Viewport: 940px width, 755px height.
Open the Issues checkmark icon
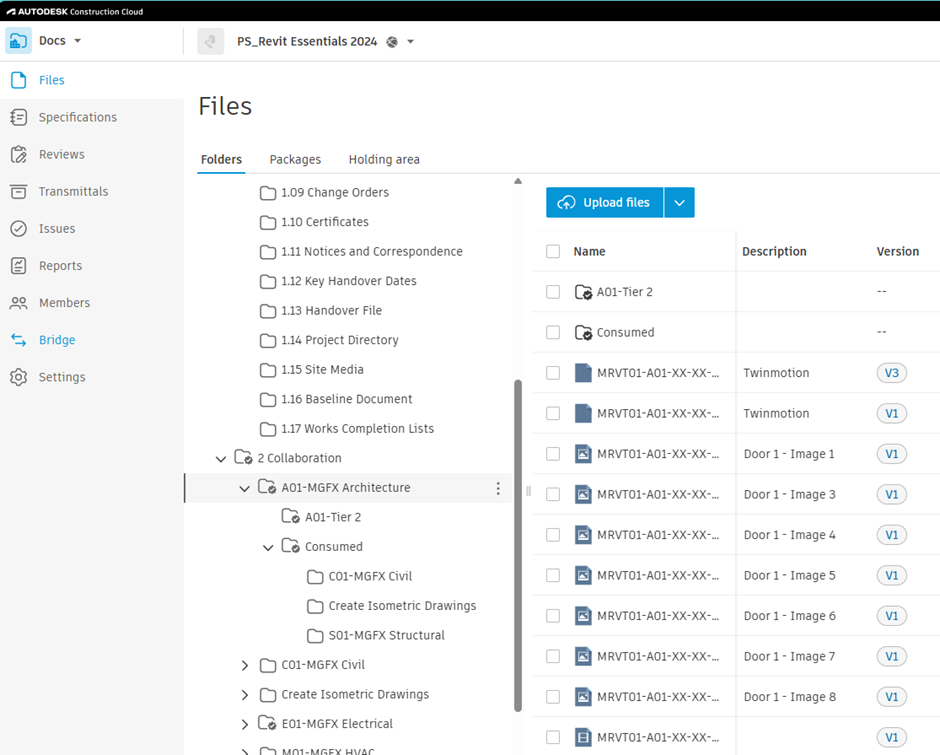tap(19, 228)
